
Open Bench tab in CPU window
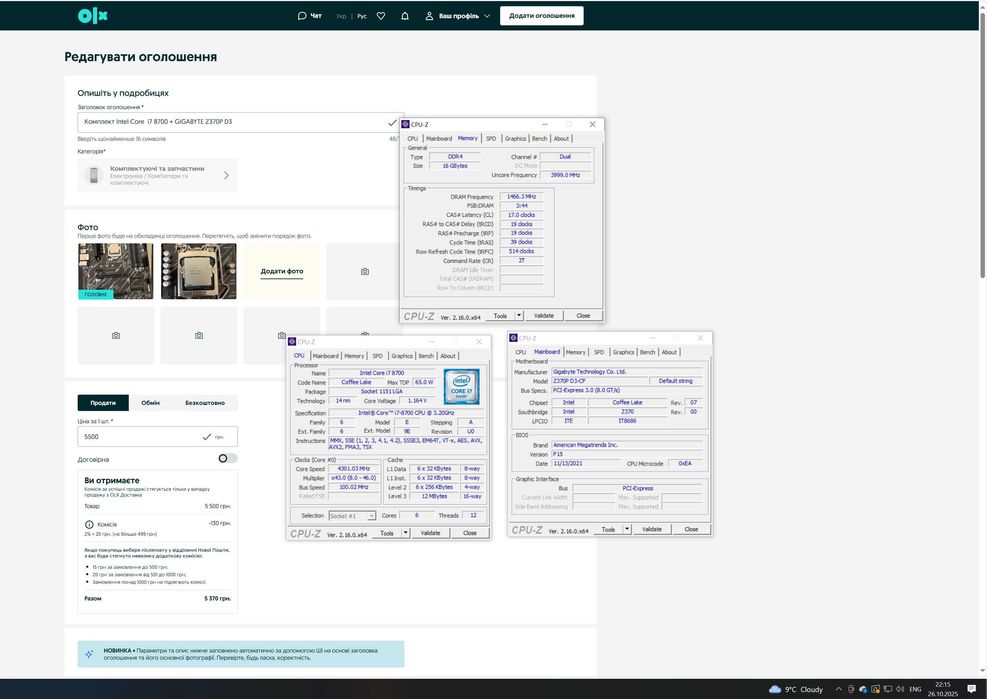pyautogui.click(x=426, y=356)
